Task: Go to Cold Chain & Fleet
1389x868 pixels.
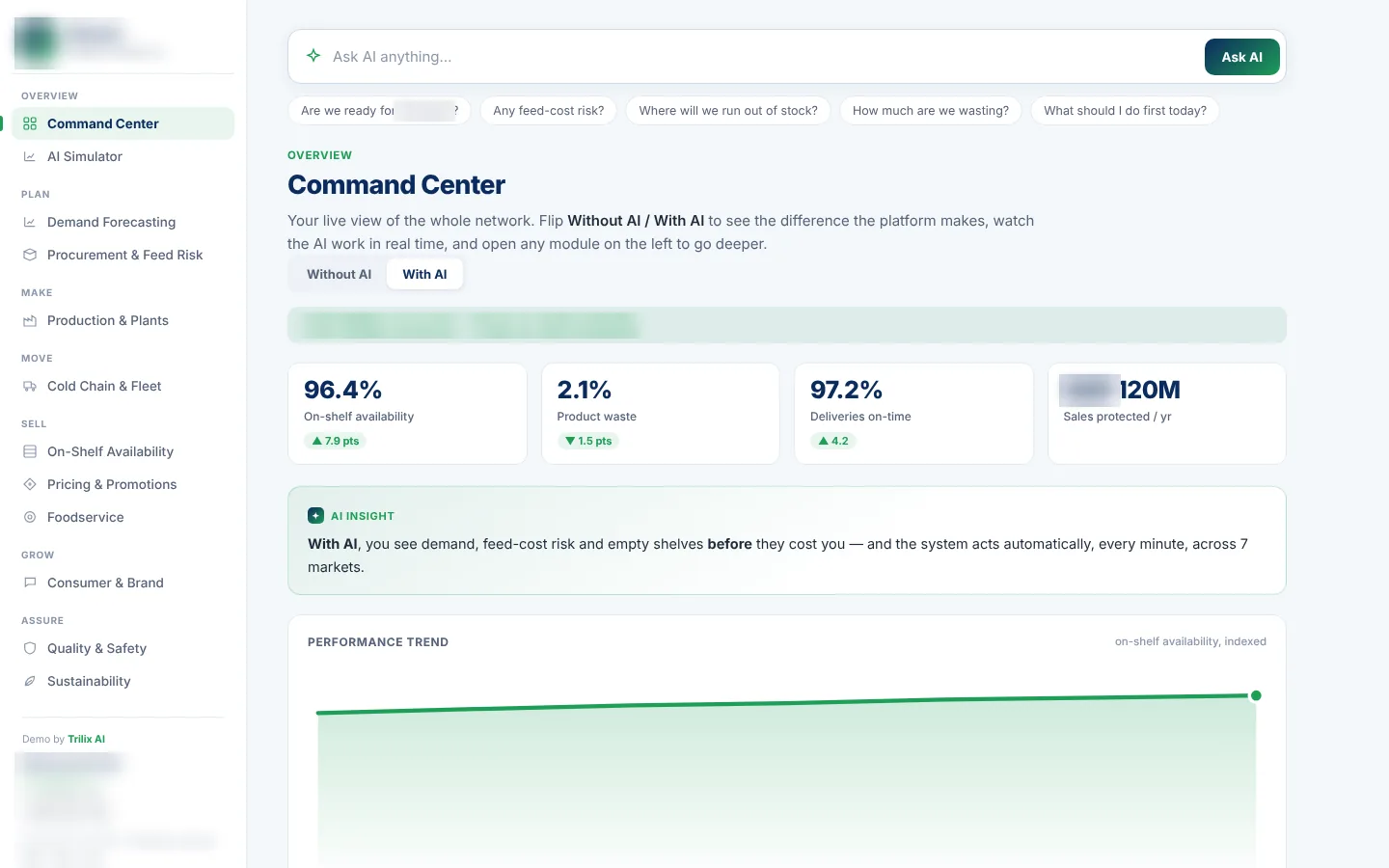Action: click(123, 386)
